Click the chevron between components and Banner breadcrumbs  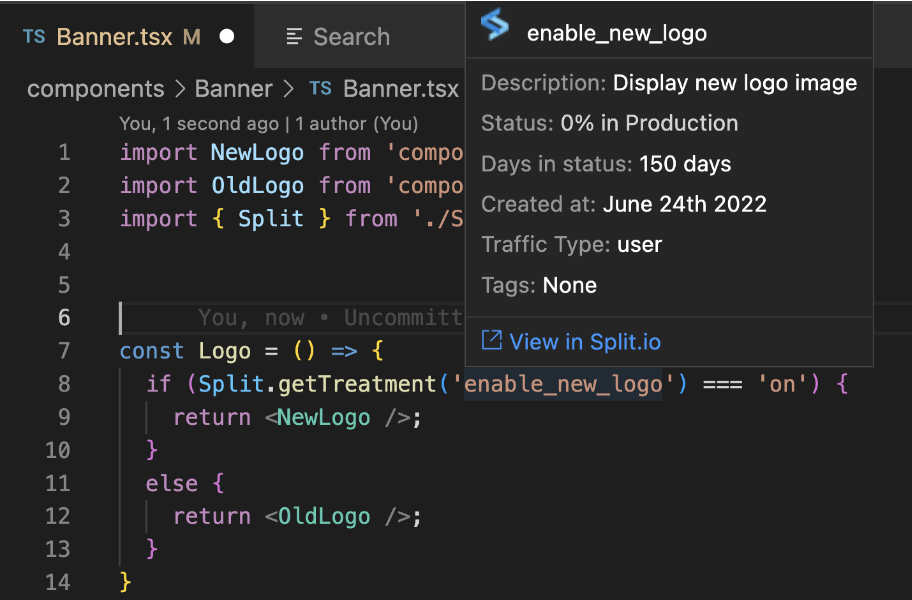coord(180,89)
